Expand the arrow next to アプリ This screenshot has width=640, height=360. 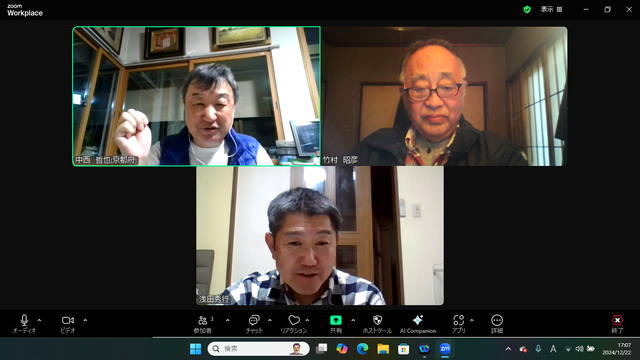point(472,320)
